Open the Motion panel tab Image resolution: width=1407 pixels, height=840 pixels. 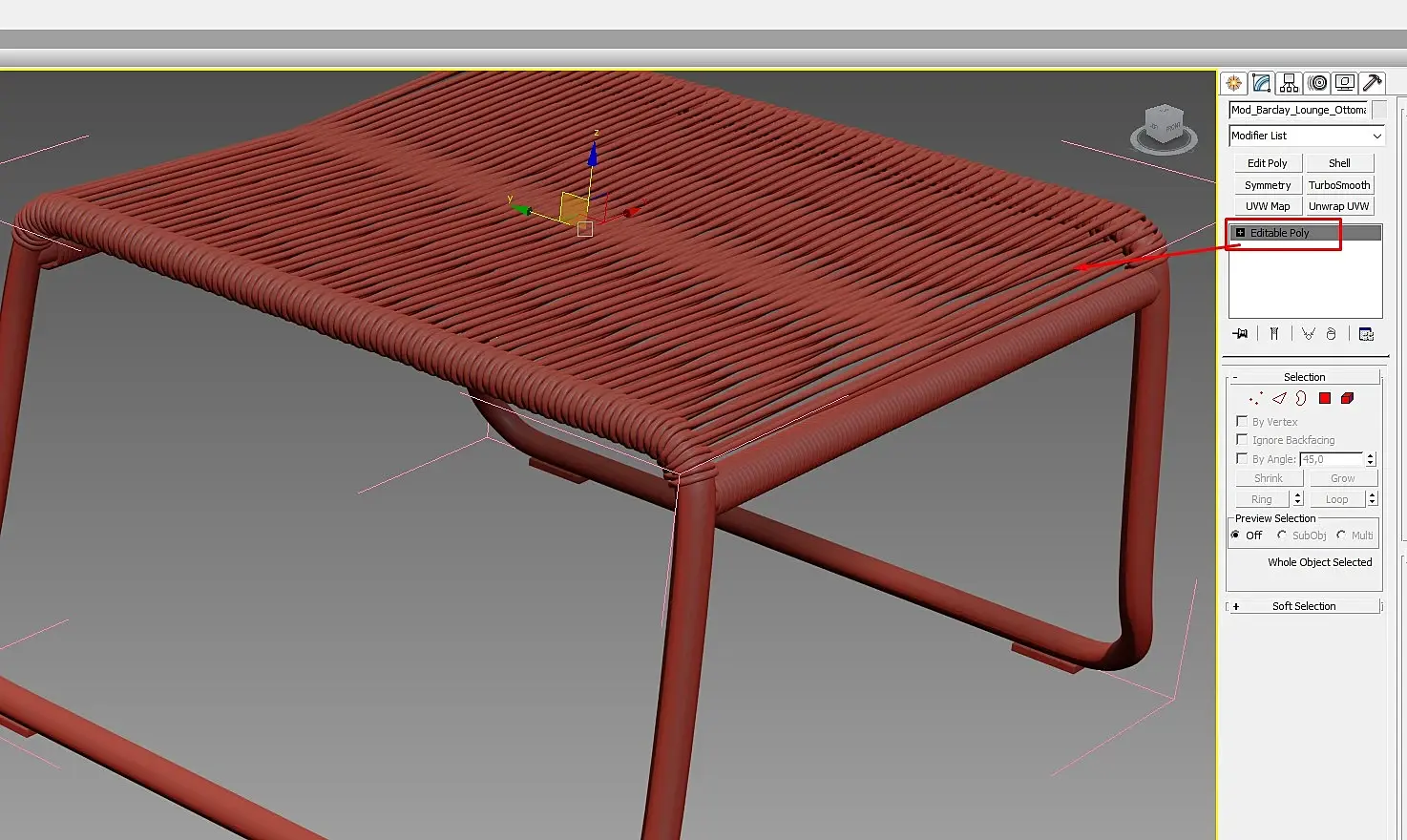click(1317, 83)
